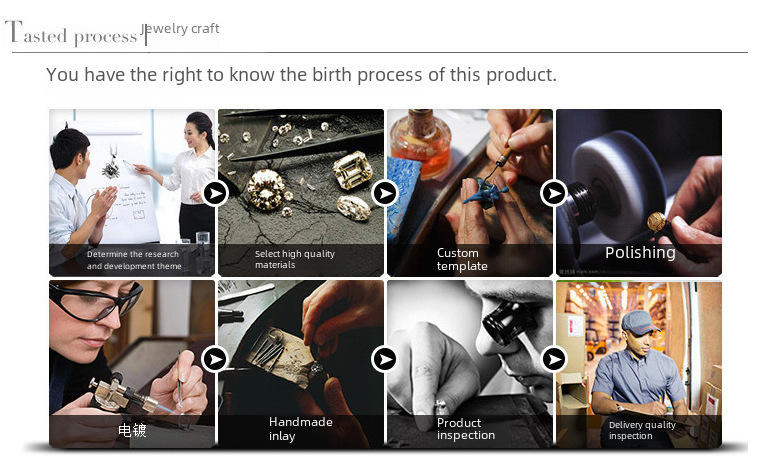Screen dimensions: 784x476
Task: Click the arrow icon after Custom template photo
Action: coord(553,193)
